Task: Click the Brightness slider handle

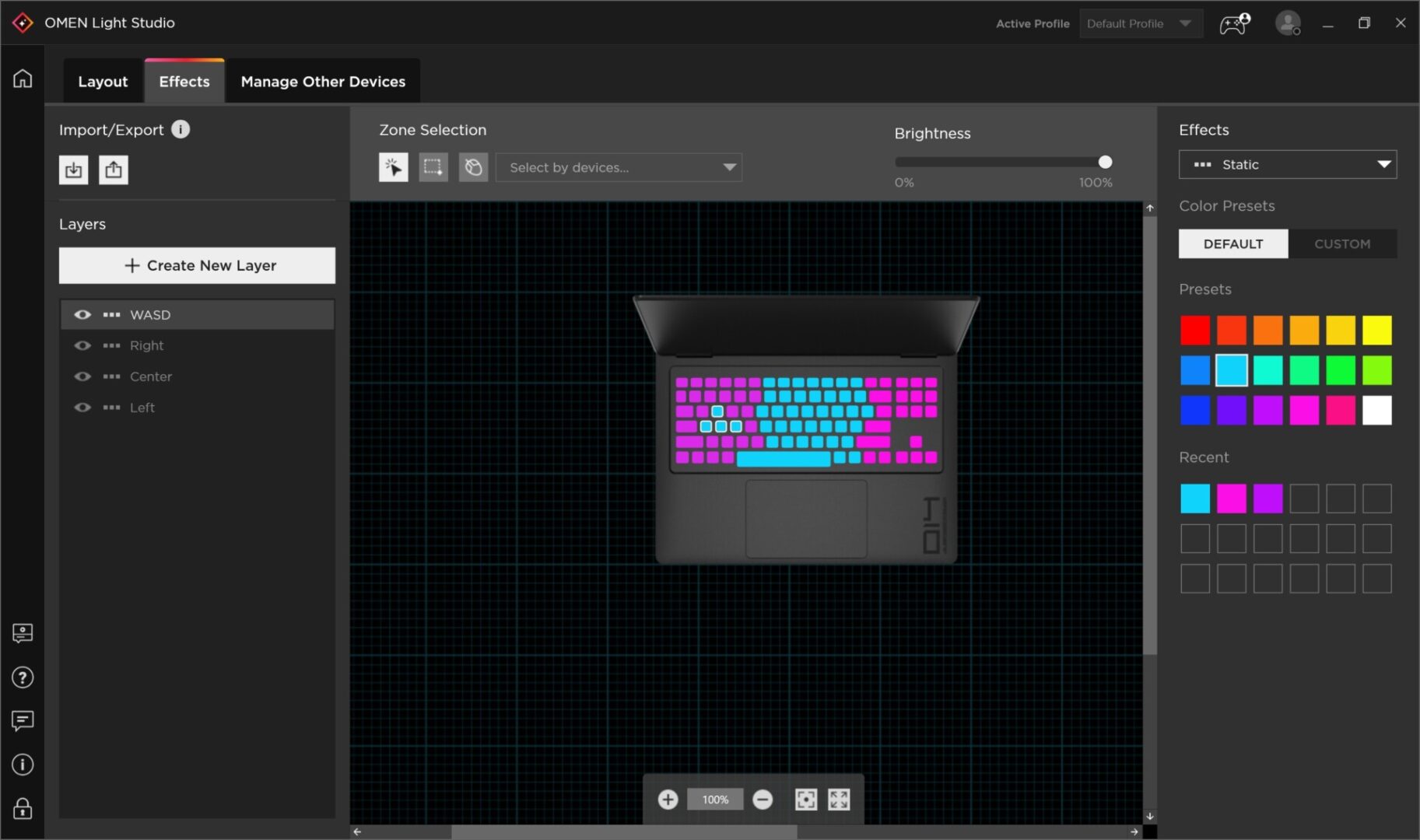Action: [x=1105, y=162]
